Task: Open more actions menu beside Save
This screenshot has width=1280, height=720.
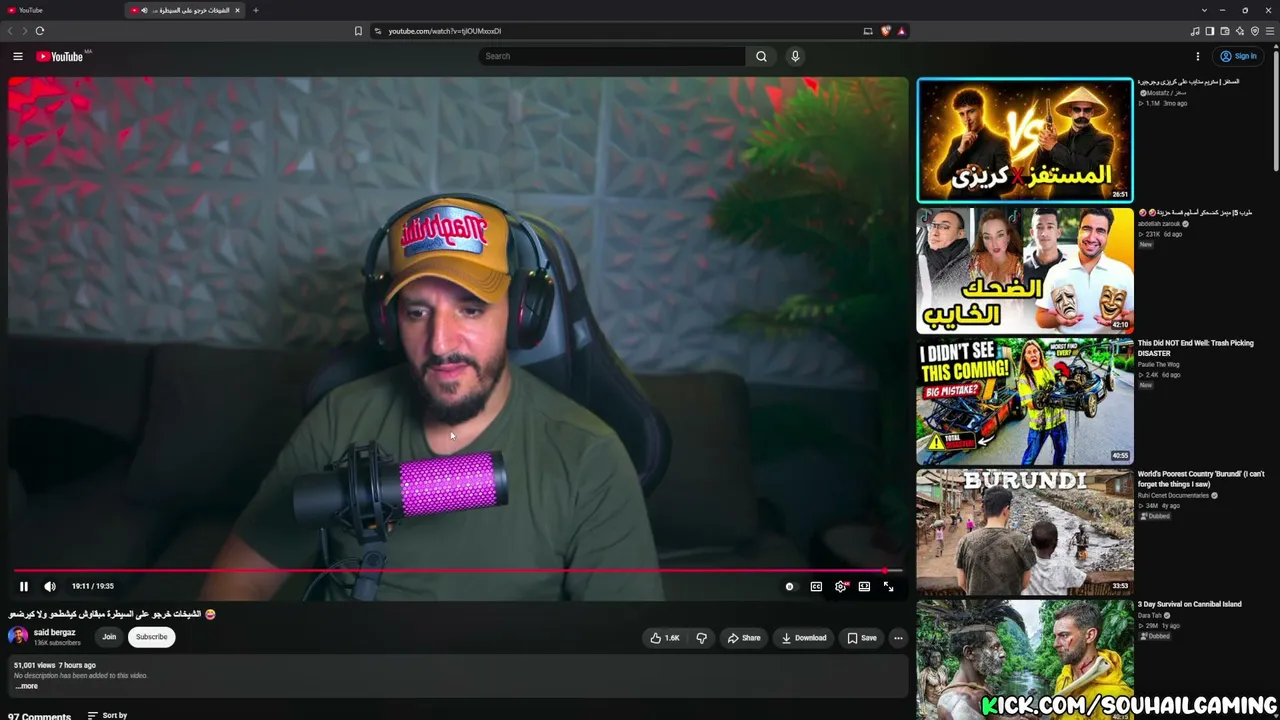Action: pos(898,638)
